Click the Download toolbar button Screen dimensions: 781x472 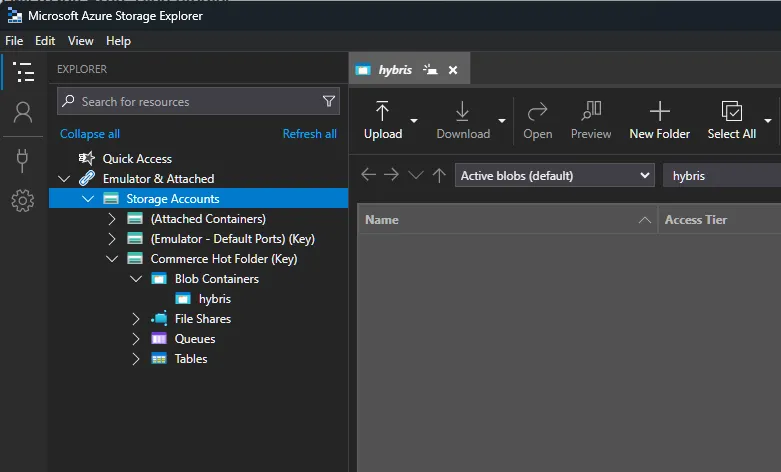coord(463,120)
